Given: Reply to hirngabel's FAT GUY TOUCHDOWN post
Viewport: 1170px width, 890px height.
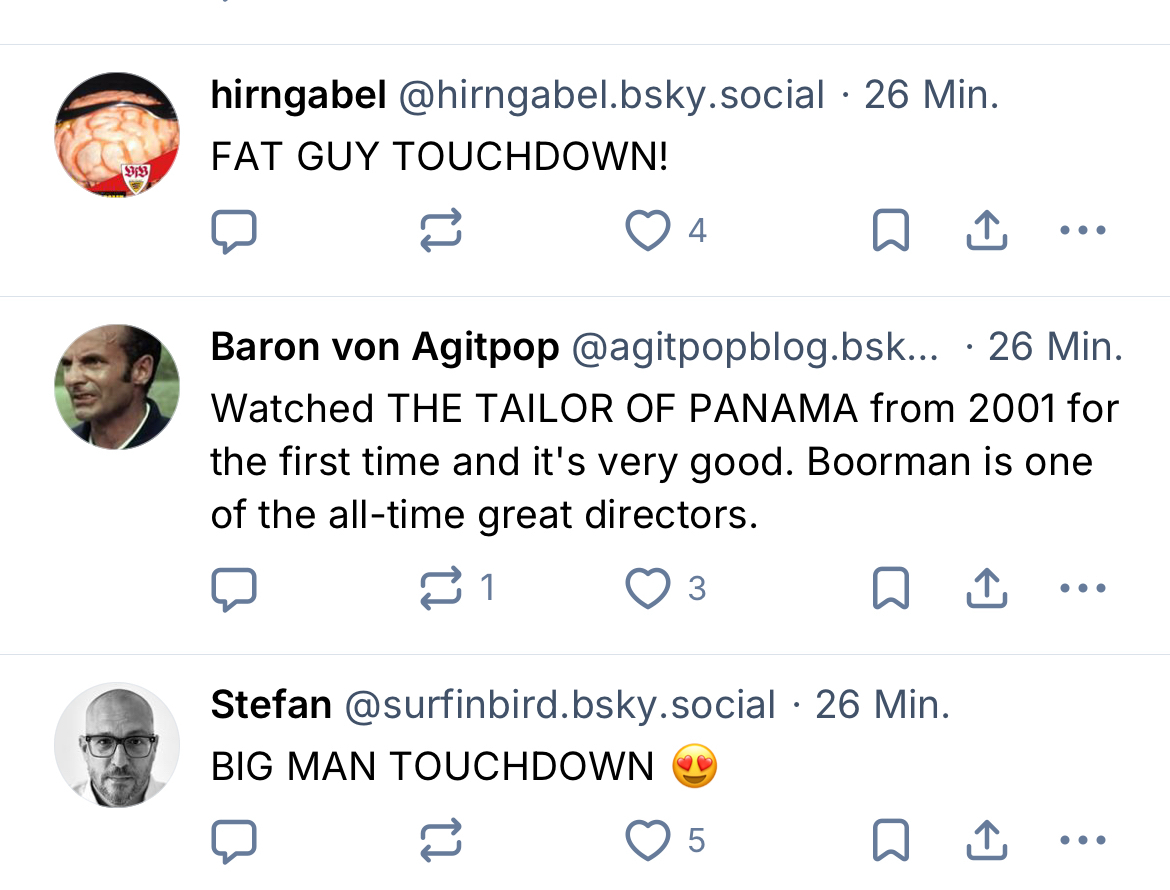Looking at the screenshot, I should [x=234, y=231].
